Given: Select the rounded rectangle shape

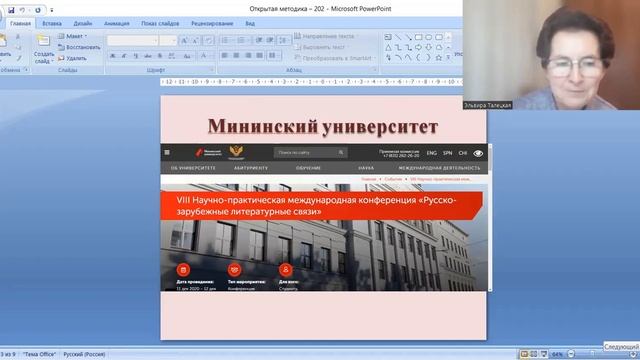Looking at the screenshot, I should click(439, 38).
